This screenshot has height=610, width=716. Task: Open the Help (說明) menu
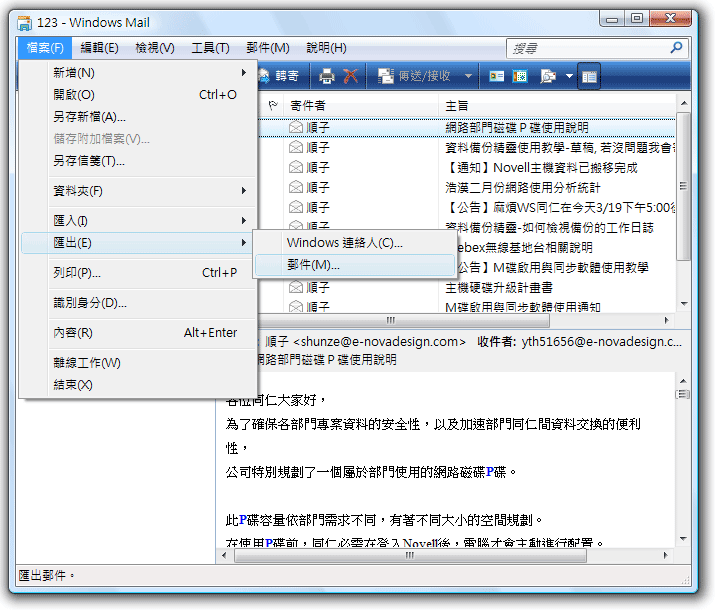(x=326, y=47)
